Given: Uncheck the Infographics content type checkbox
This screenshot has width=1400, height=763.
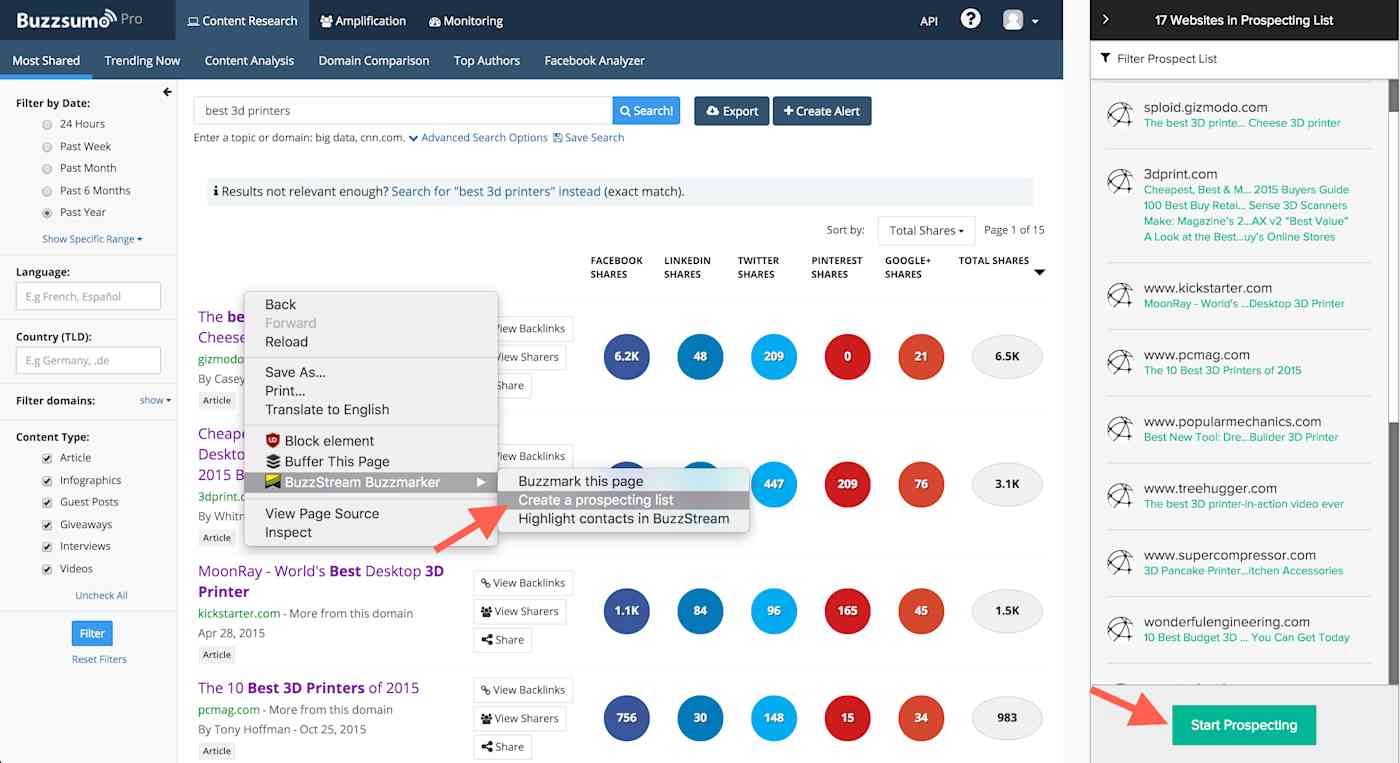Looking at the screenshot, I should click(x=47, y=480).
